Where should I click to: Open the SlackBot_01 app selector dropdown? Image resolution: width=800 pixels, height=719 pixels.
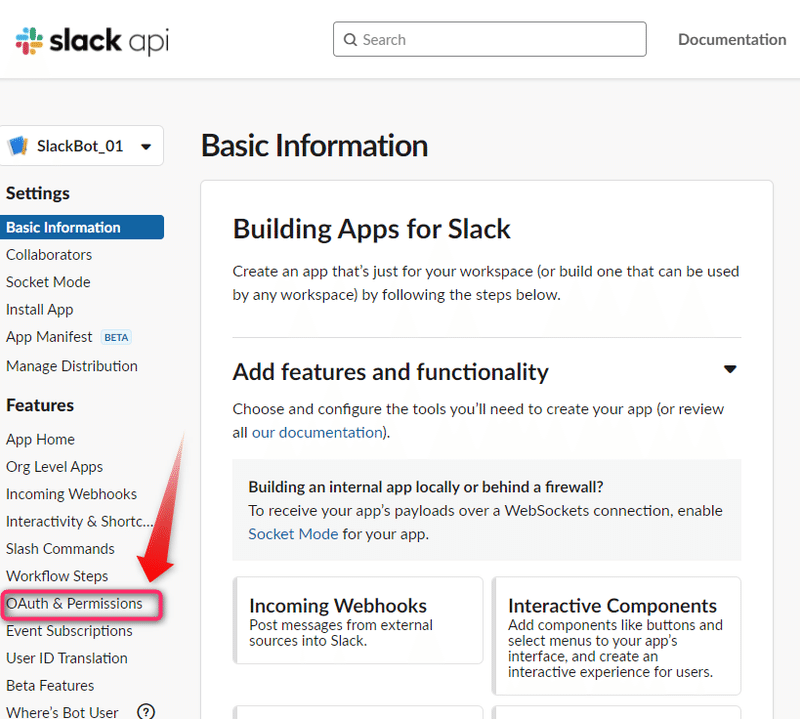(x=81, y=146)
